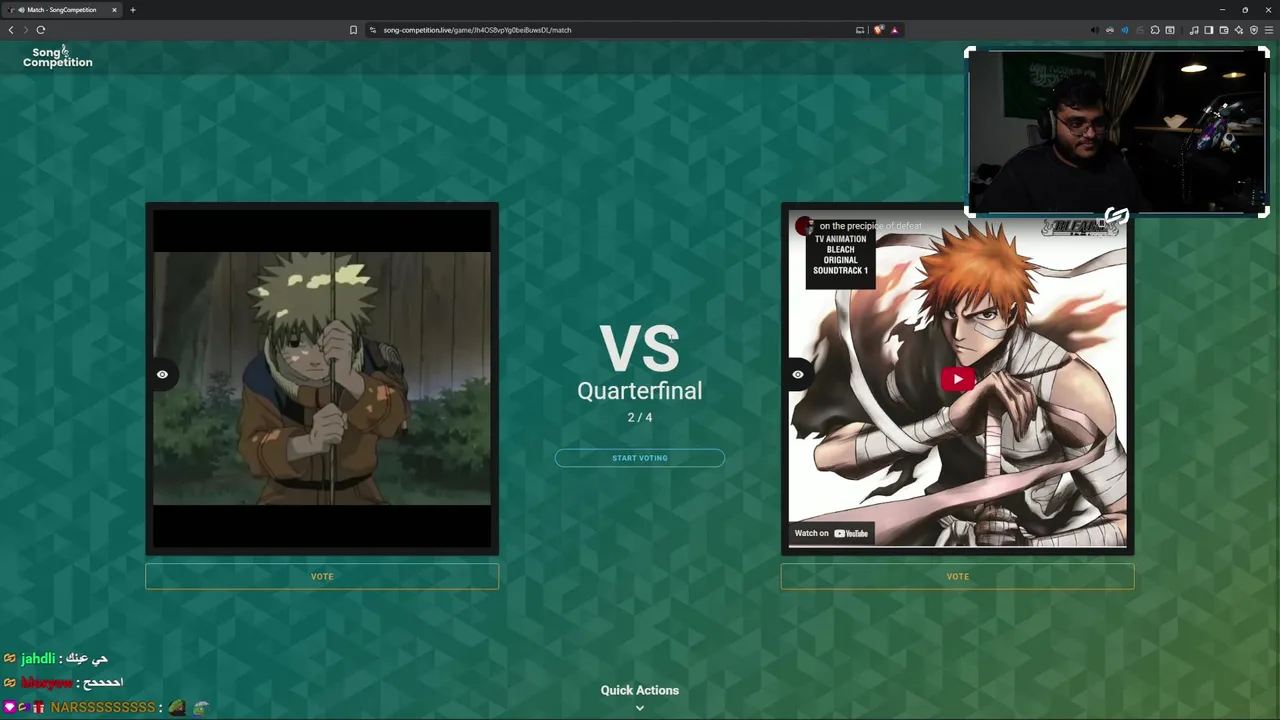
Task: Click the Quarterfinal heading text
Action: [640, 391]
